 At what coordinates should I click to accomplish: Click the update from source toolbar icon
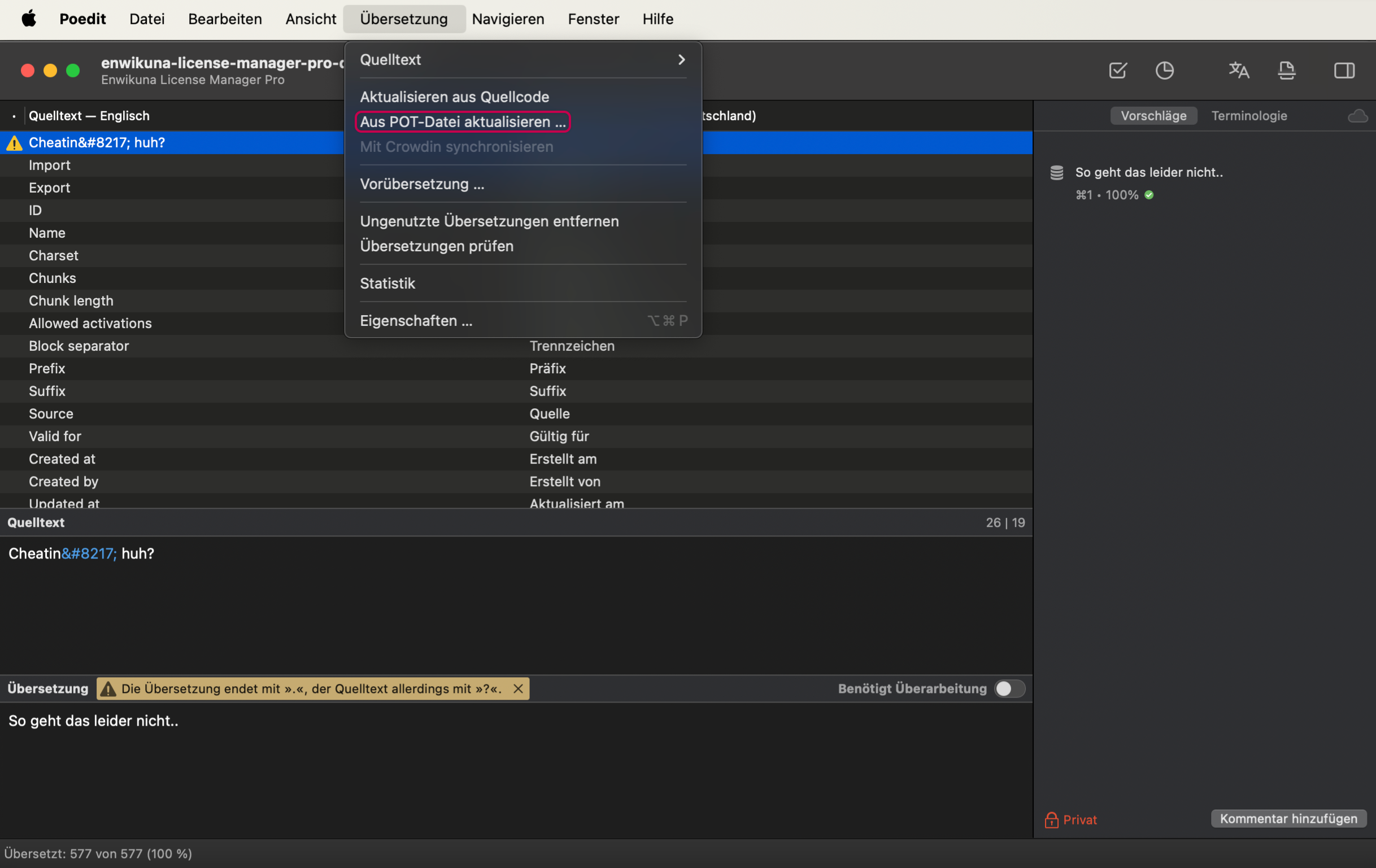(x=1286, y=70)
